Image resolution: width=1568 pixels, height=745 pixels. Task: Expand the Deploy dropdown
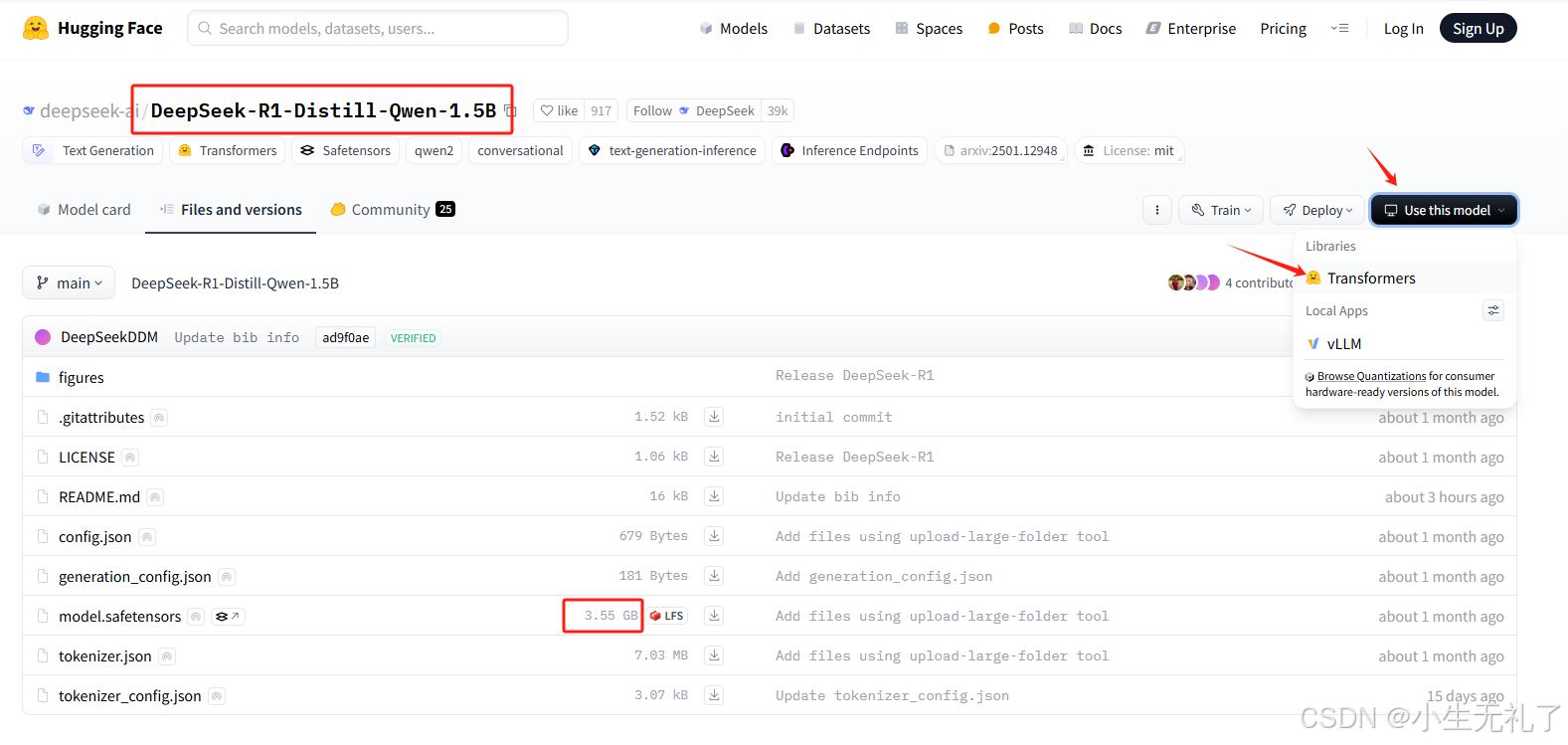point(1317,210)
